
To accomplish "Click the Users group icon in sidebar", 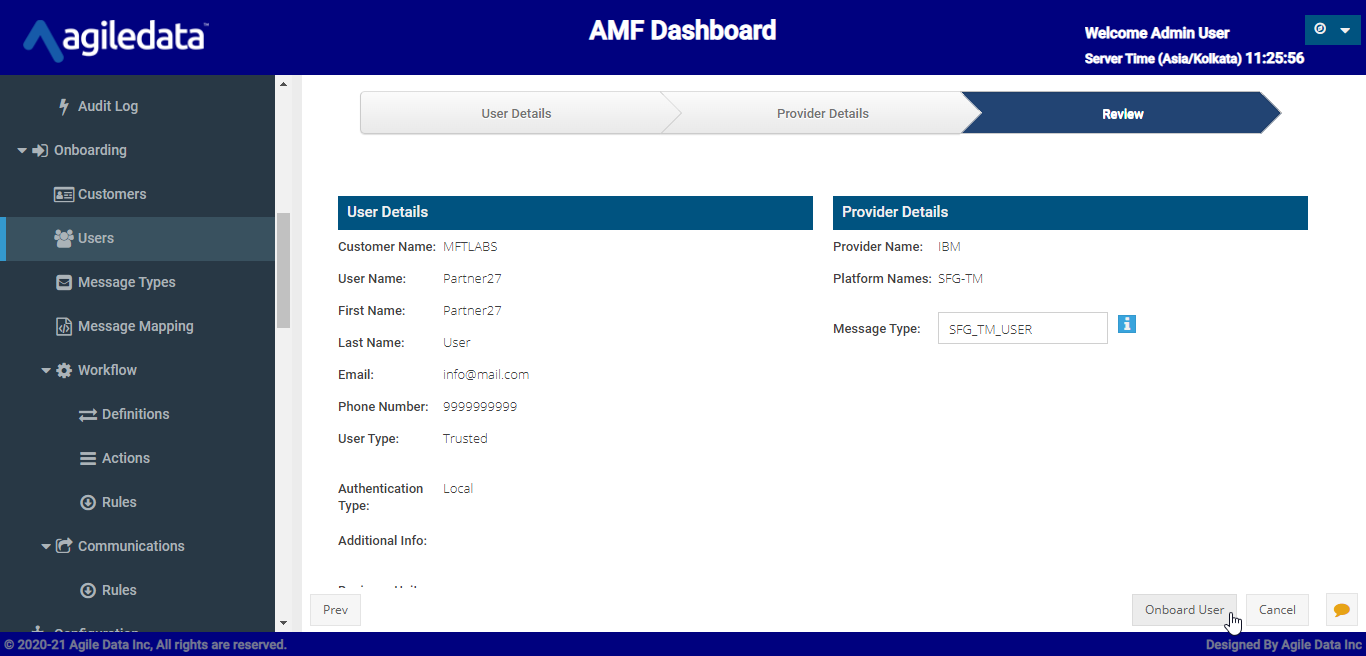I will click(64, 238).
